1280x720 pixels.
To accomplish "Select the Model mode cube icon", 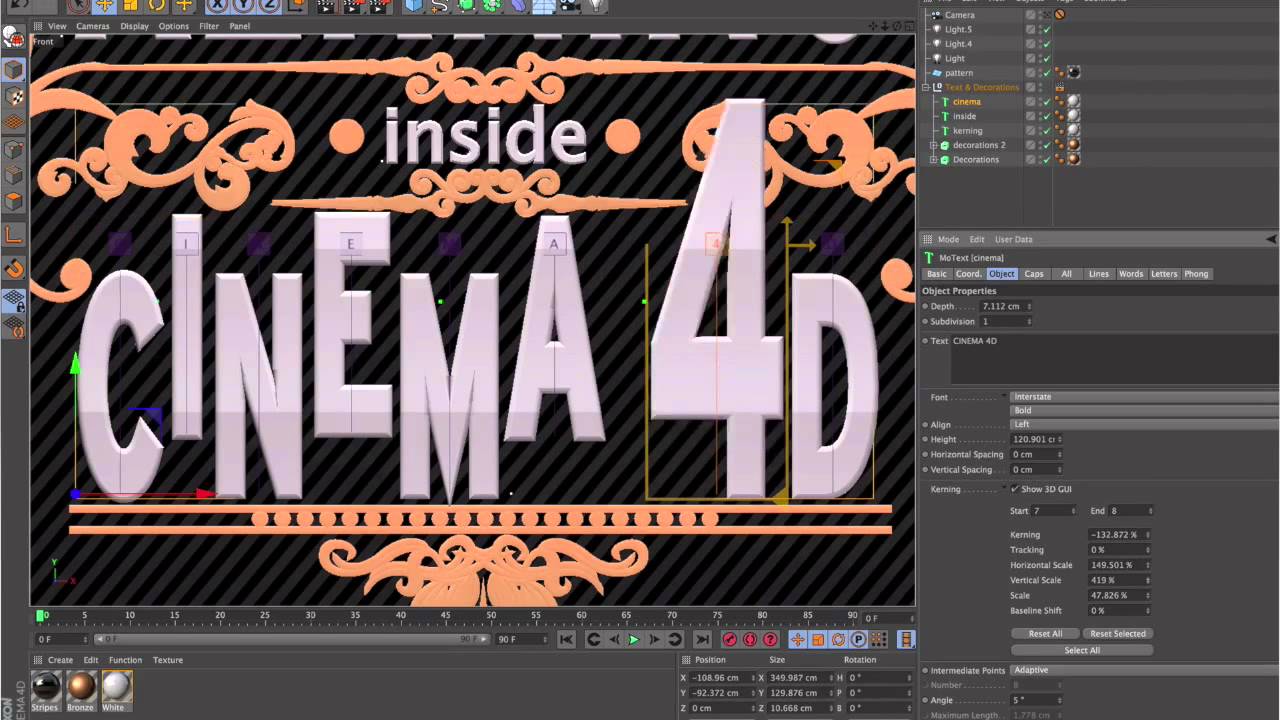I will click(x=14, y=70).
